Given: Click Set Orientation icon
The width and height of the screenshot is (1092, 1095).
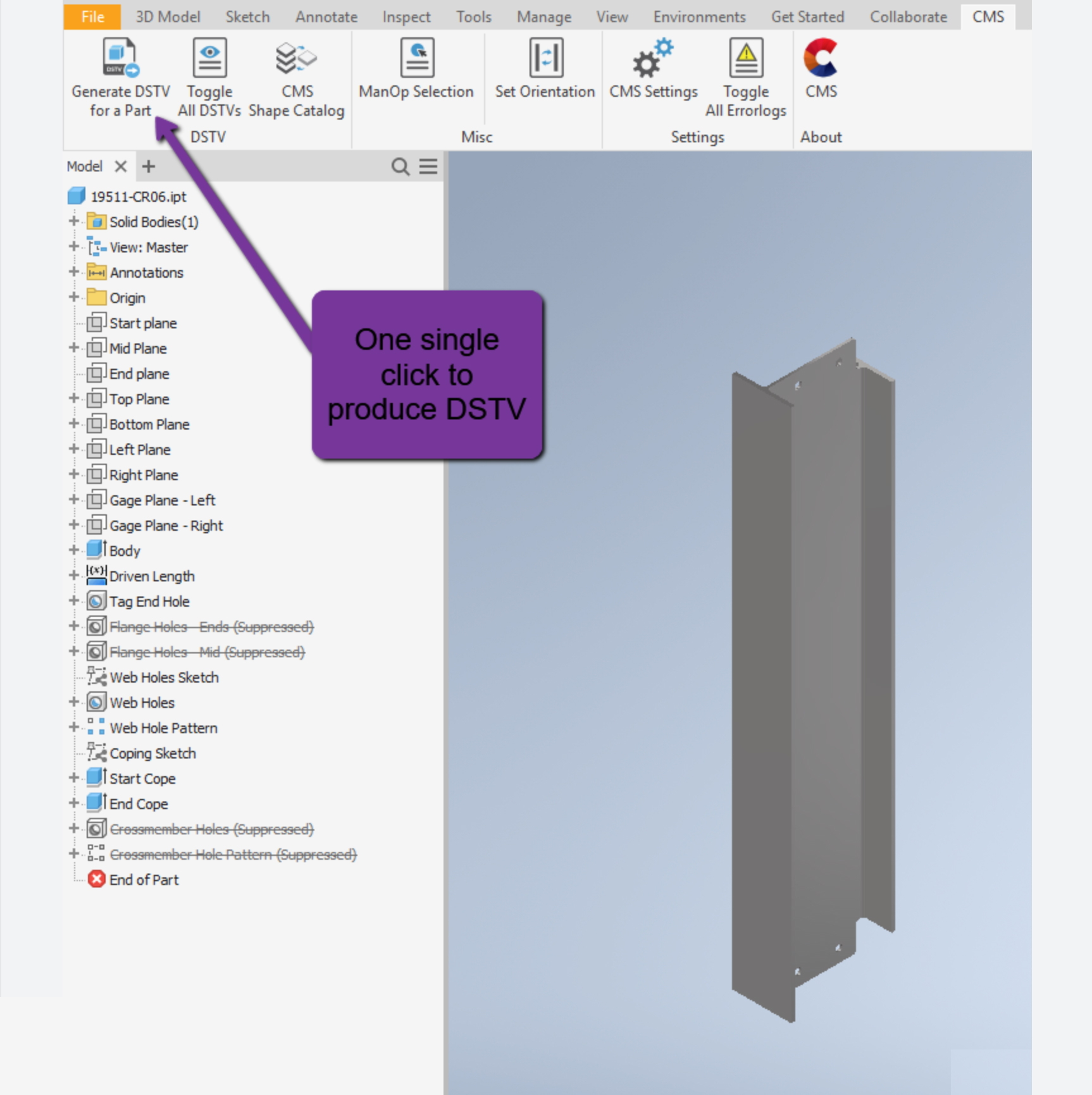Looking at the screenshot, I should [545, 58].
